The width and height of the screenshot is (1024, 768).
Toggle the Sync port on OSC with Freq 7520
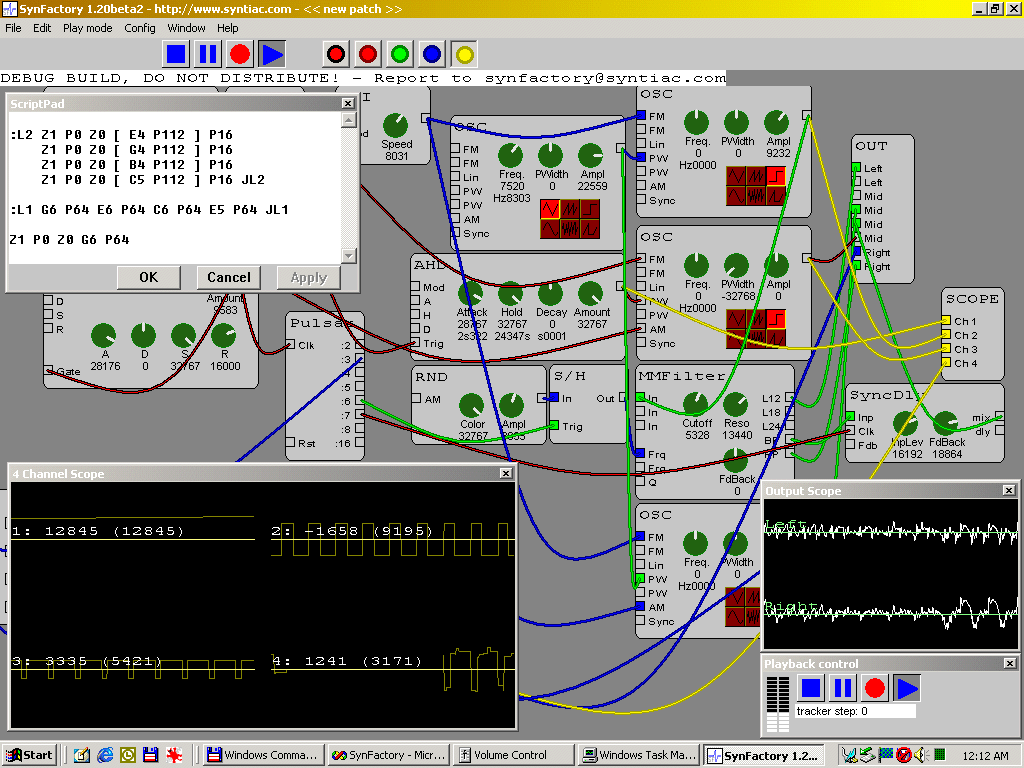(x=456, y=233)
